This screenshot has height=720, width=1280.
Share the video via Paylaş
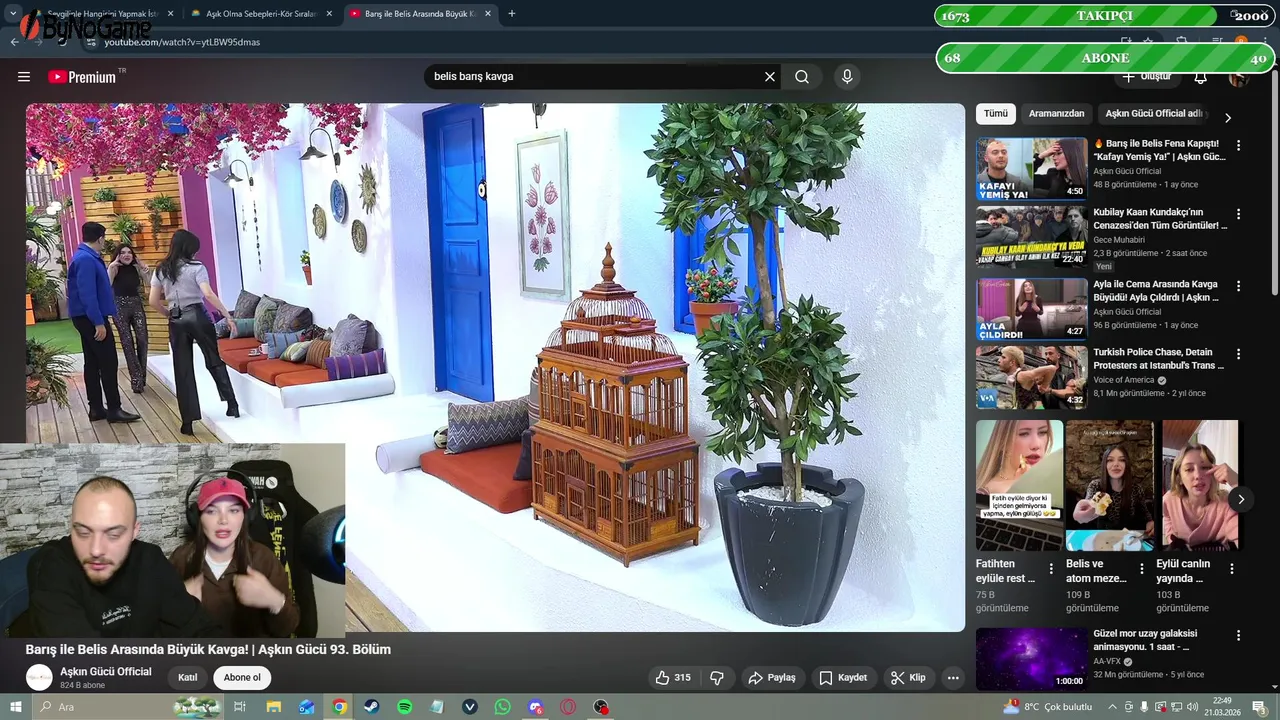point(772,678)
